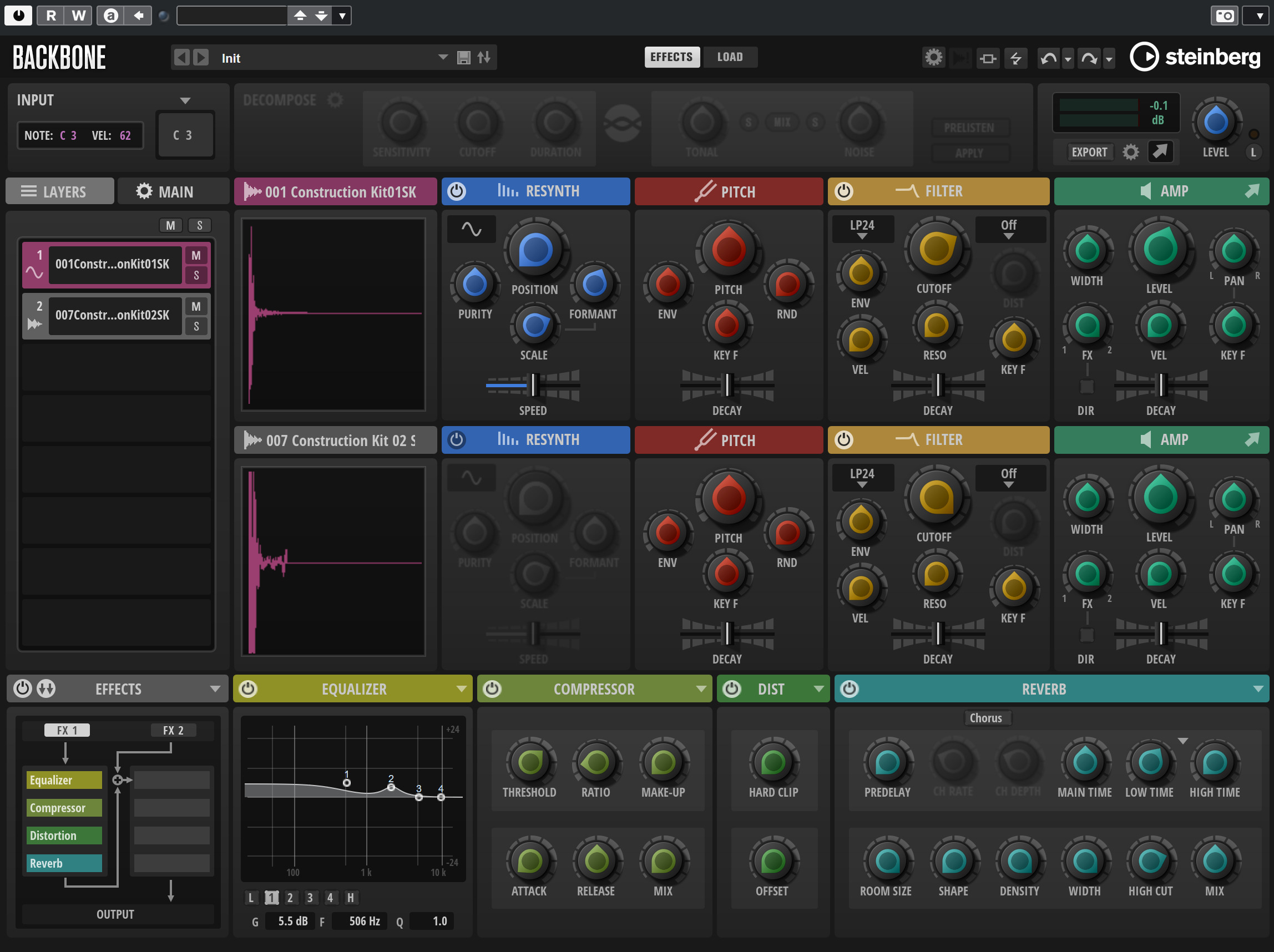1274x952 pixels.
Task: Open export settings gear icon
Action: [1131, 152]
